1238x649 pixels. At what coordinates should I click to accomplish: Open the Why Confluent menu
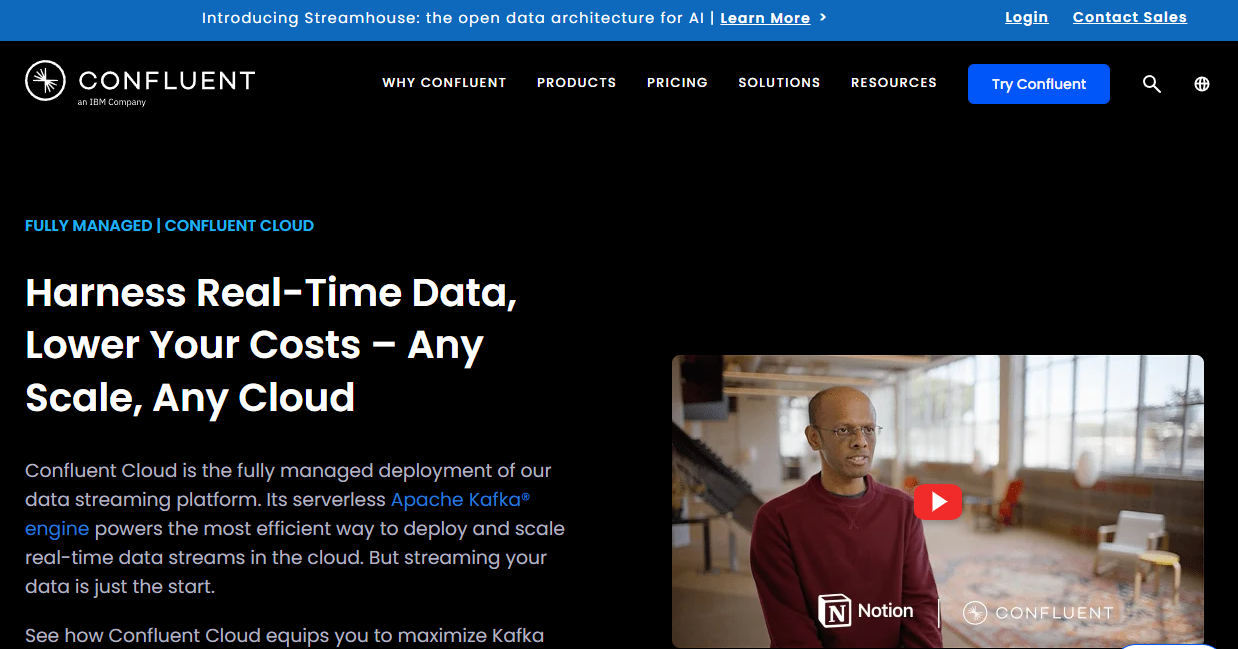[444, 83]
